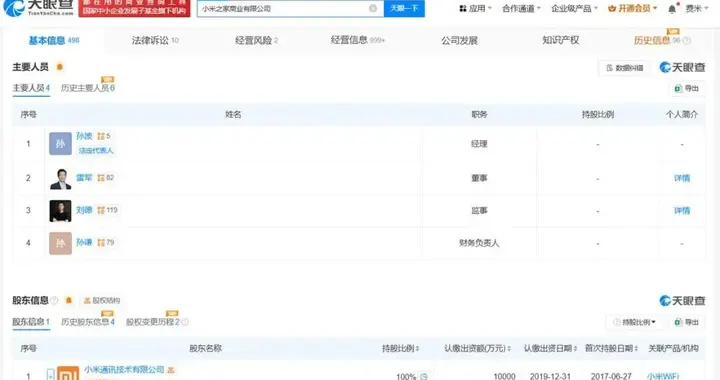Open the 企业级产品 dropdown menu
This screenshot has height=380, width=720.
pos(574,8)
